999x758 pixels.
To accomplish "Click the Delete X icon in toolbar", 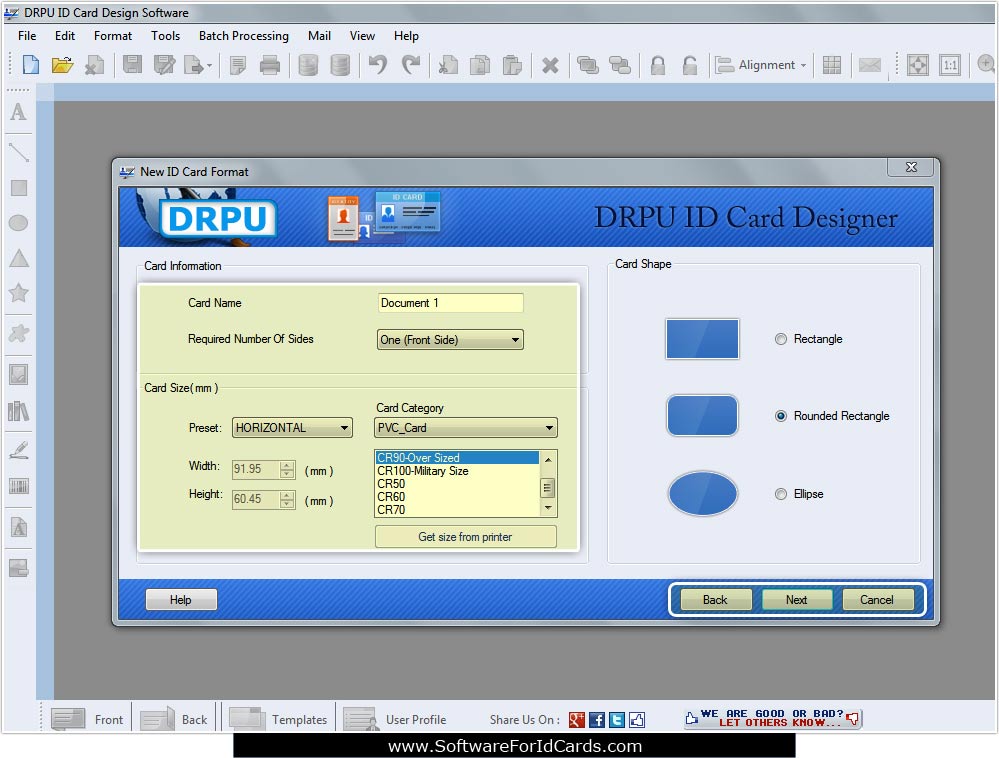I will tap(550, 65).
